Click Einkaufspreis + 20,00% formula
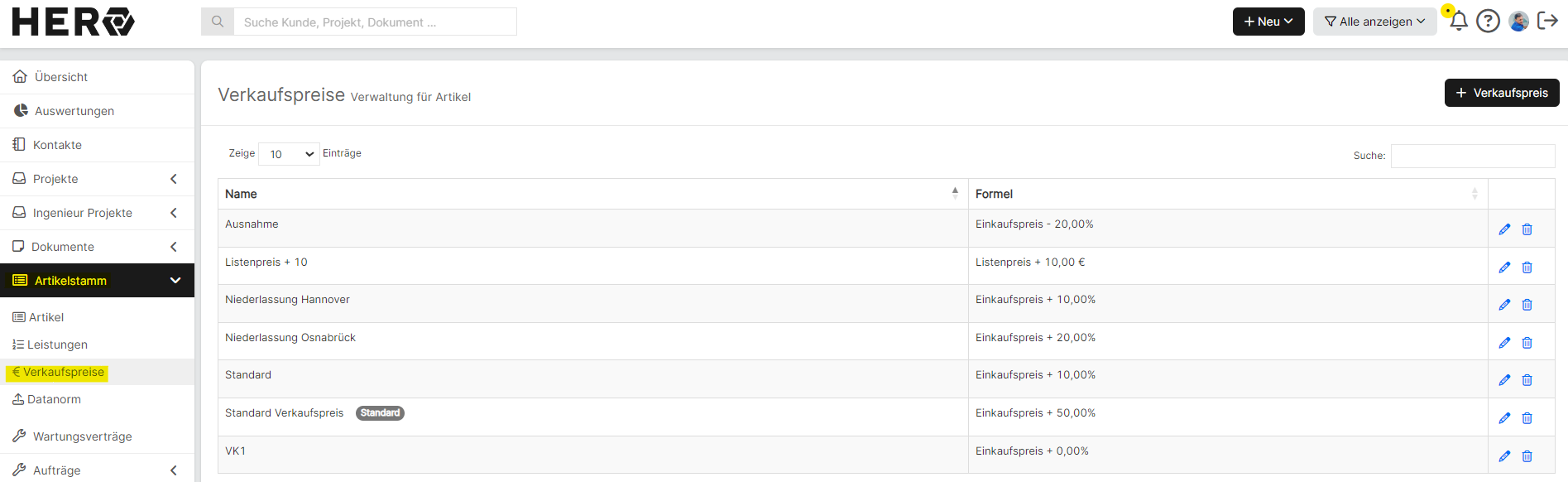This screenshot has width=1568, height=482. [1035, 338]
